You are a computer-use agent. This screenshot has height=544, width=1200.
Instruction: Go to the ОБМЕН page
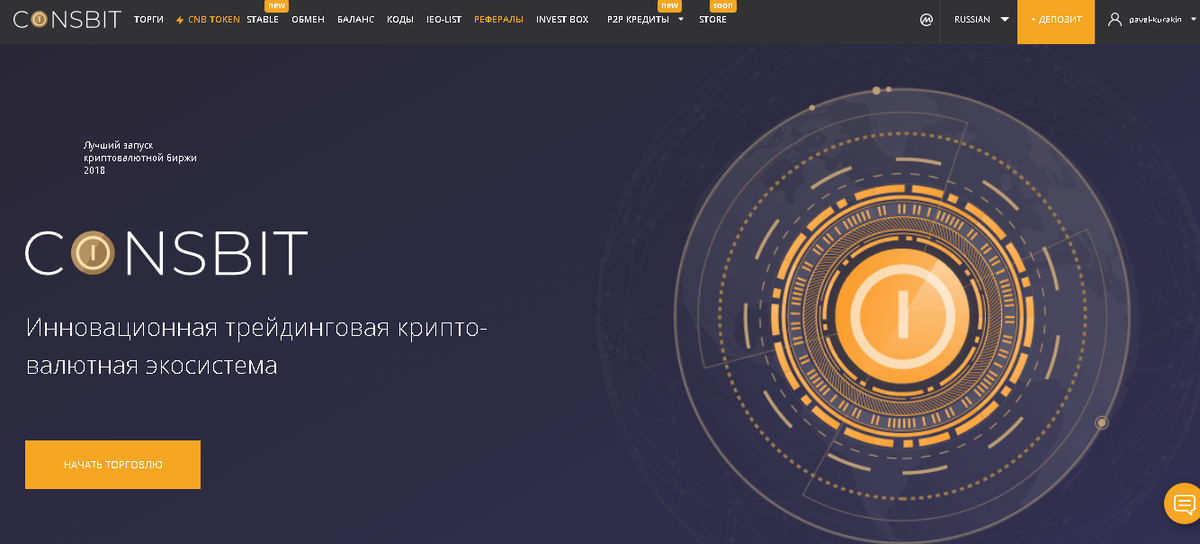tap(308, 19)
